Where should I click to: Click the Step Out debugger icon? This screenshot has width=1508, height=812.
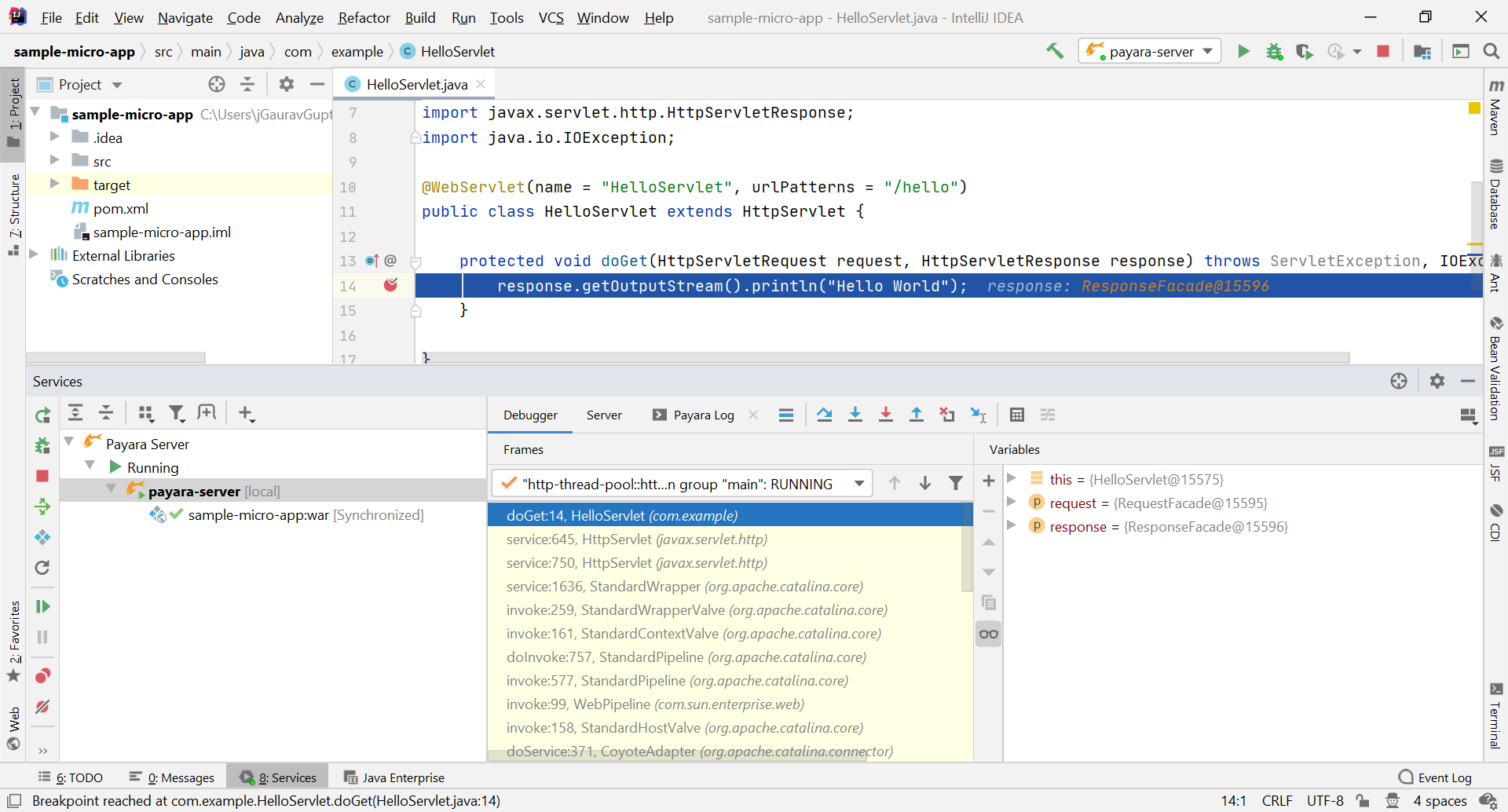coord(916,415)
